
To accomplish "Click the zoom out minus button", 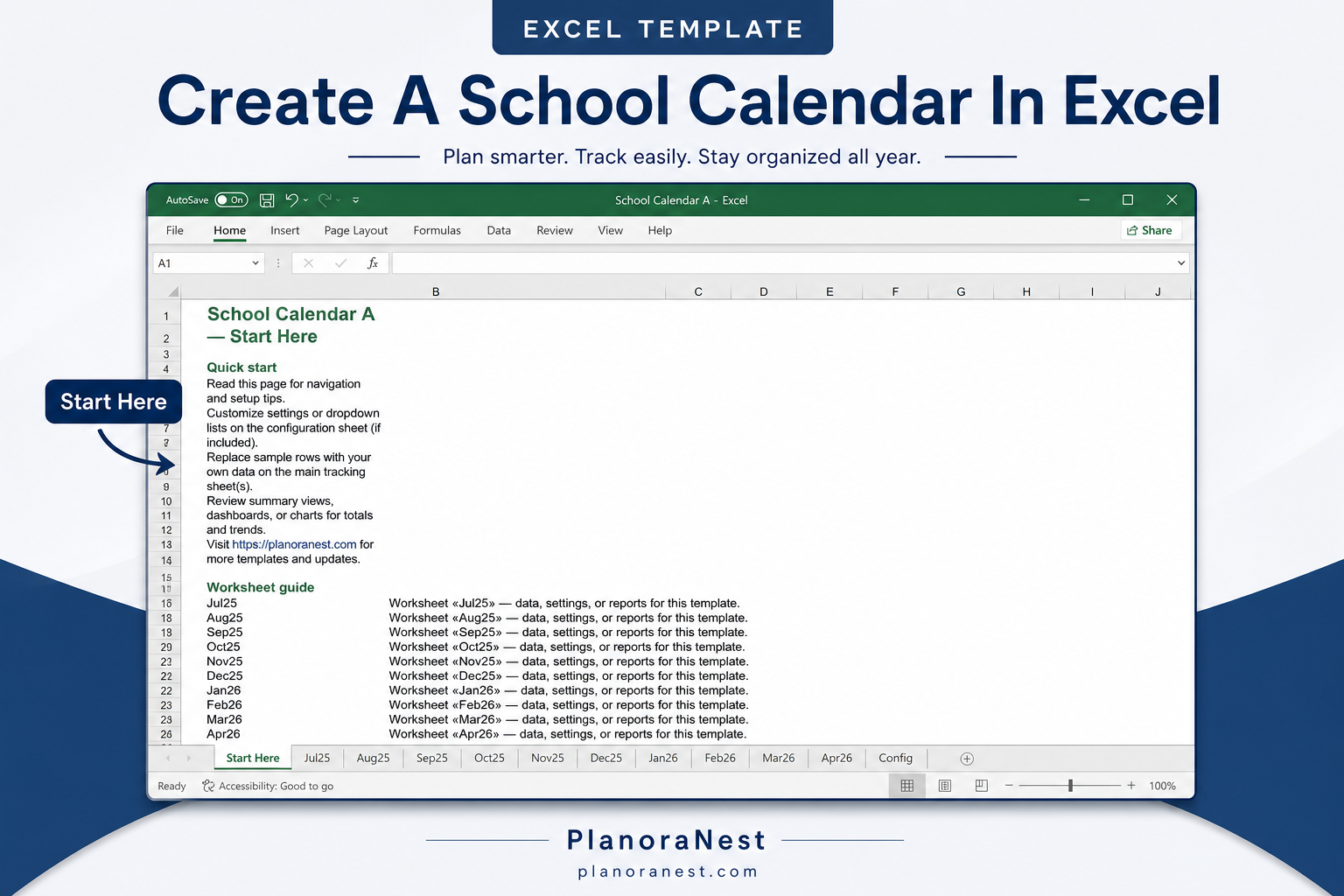I will [1009, 786].
